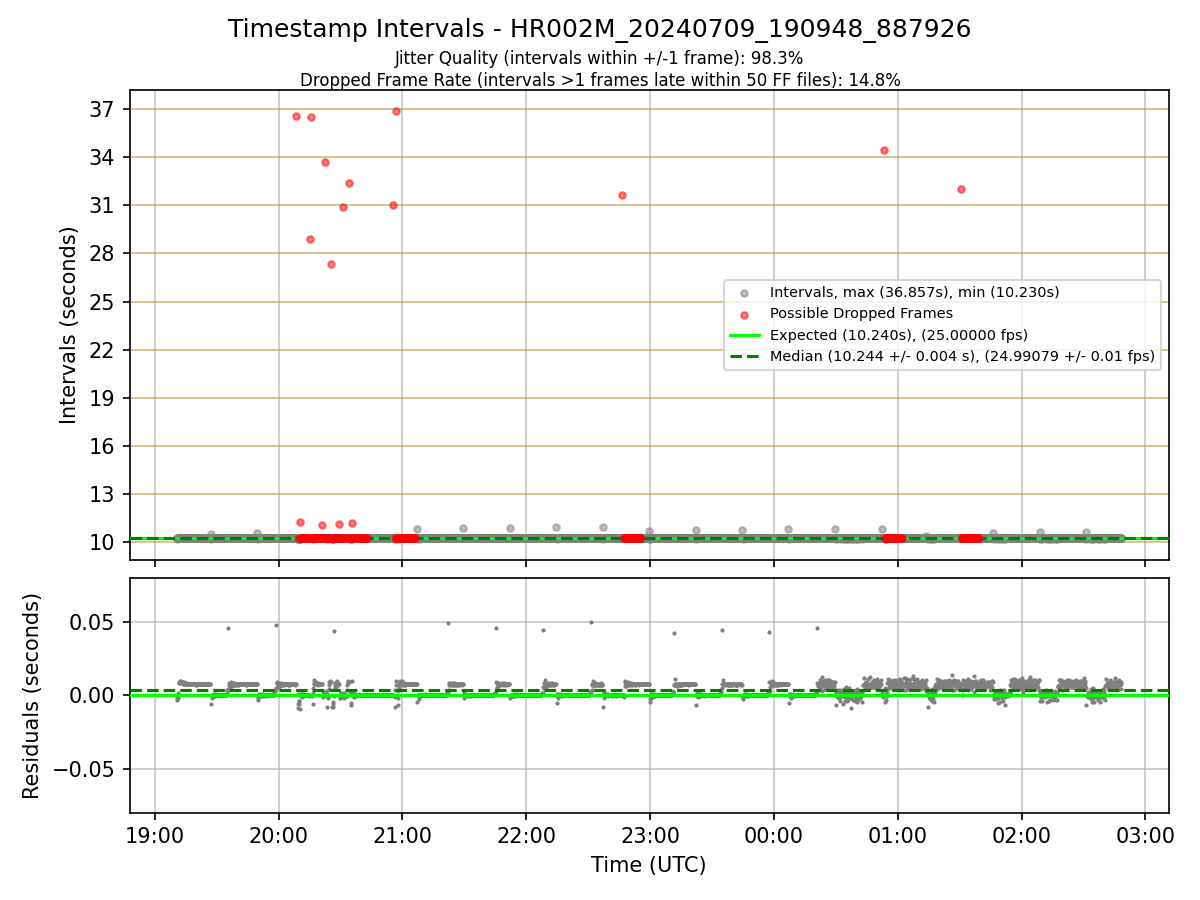Click the 01:00 time axis label
This screenshot has height=900, width=1200.
point(897,835)
